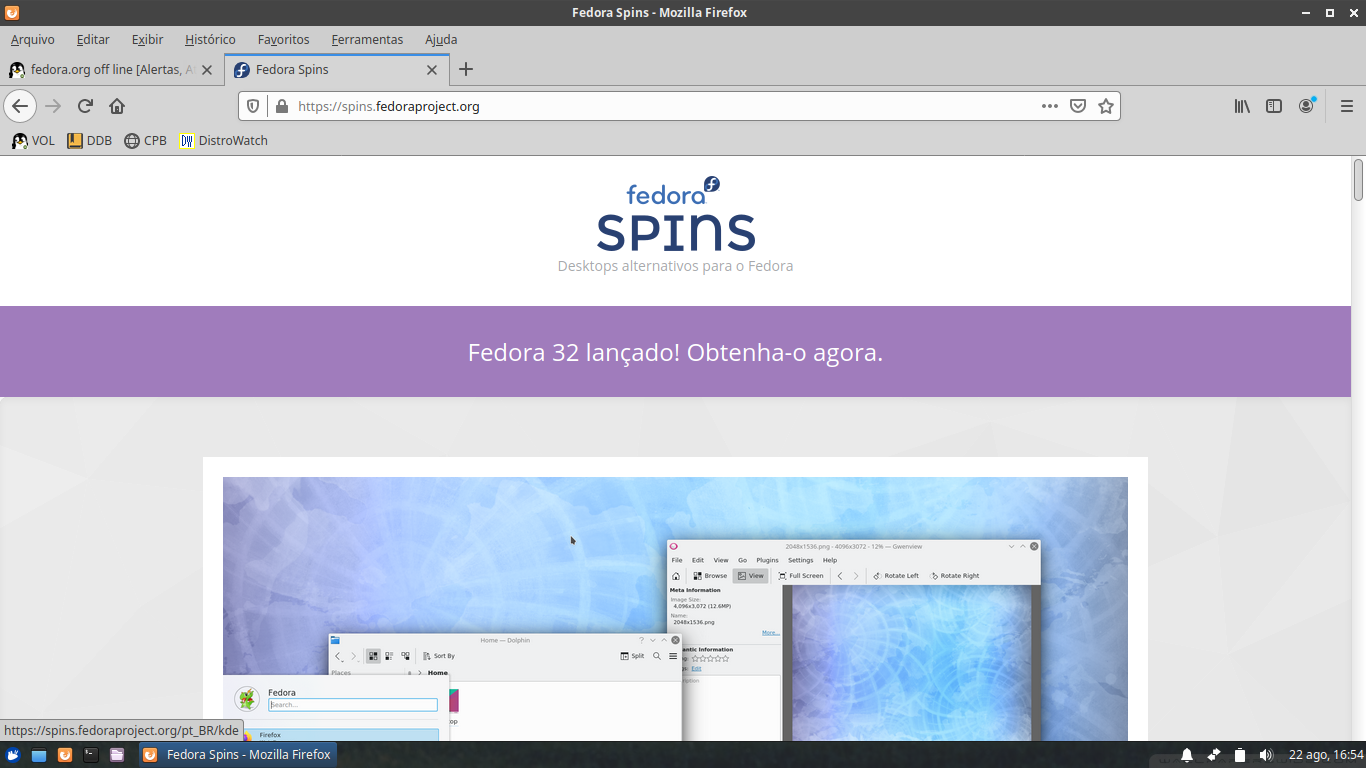This screenshot has height=768, width=1366.
Task: Open the Histórico menu
Action: click(210, 40)
